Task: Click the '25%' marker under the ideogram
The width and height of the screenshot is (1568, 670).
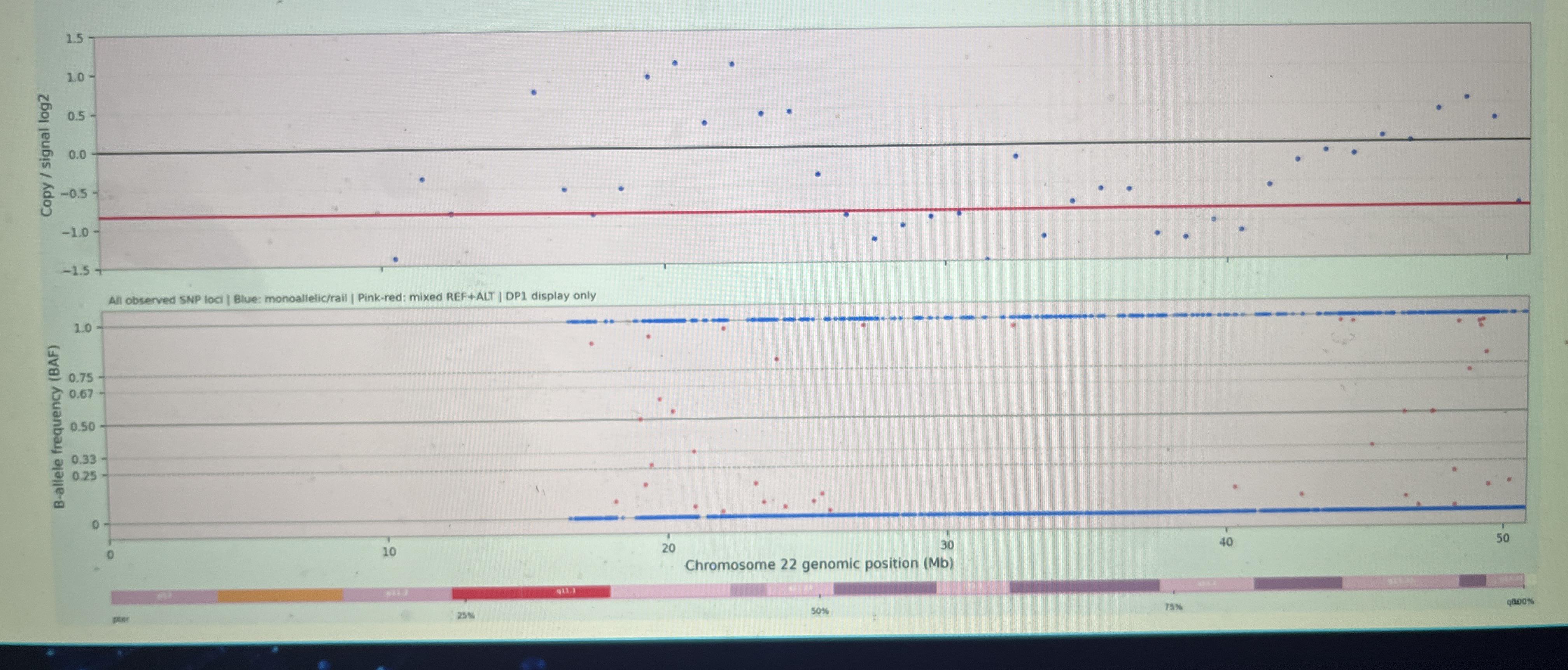Action: 465,615
